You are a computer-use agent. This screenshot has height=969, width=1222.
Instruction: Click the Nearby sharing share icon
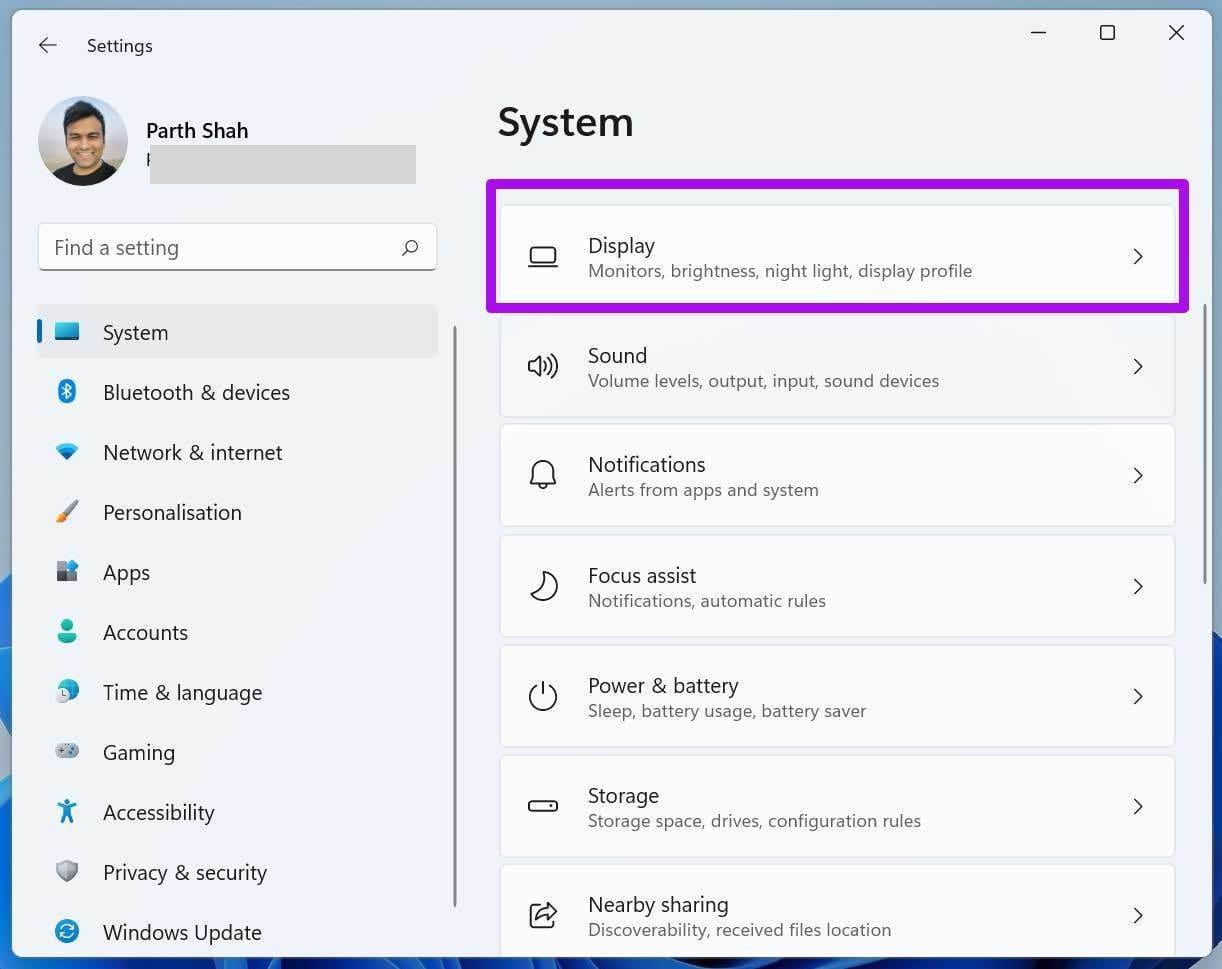tap(543, 915)
